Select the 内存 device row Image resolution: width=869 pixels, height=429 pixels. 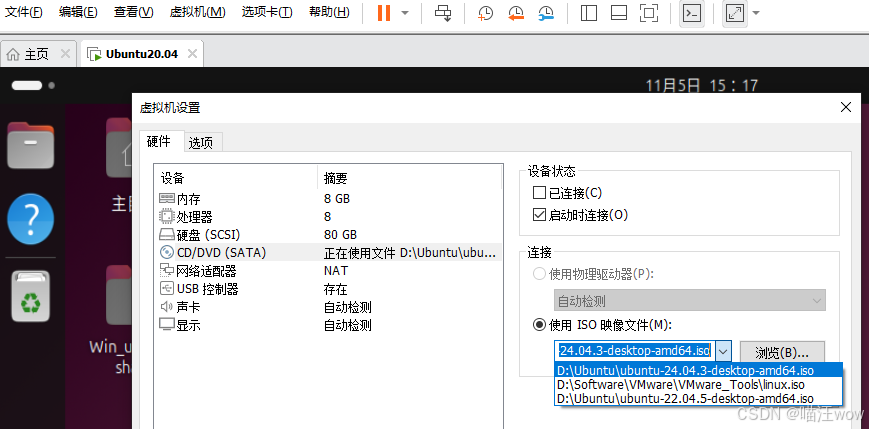(328, 198)
